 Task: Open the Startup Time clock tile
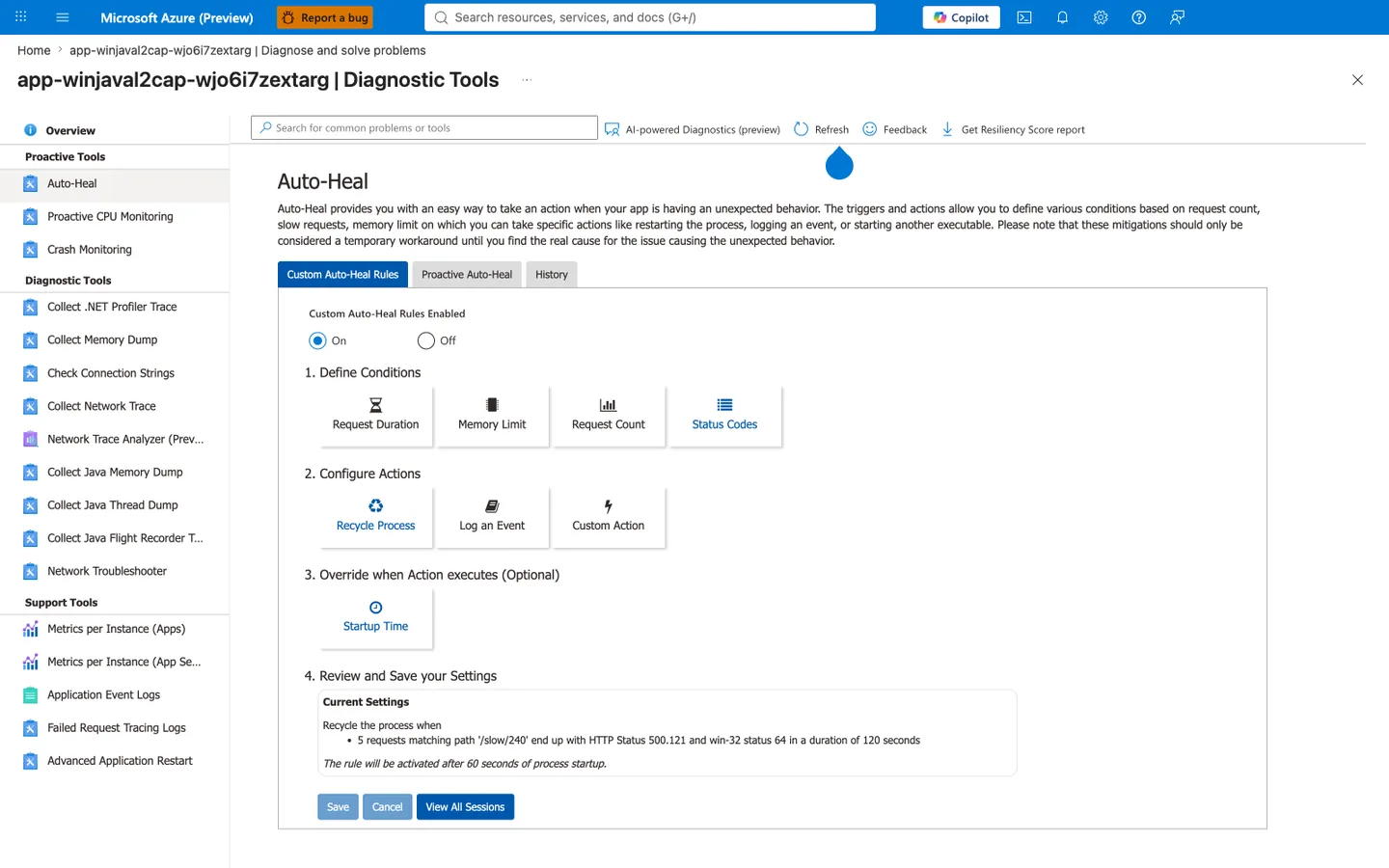click(x=376, y=618)
